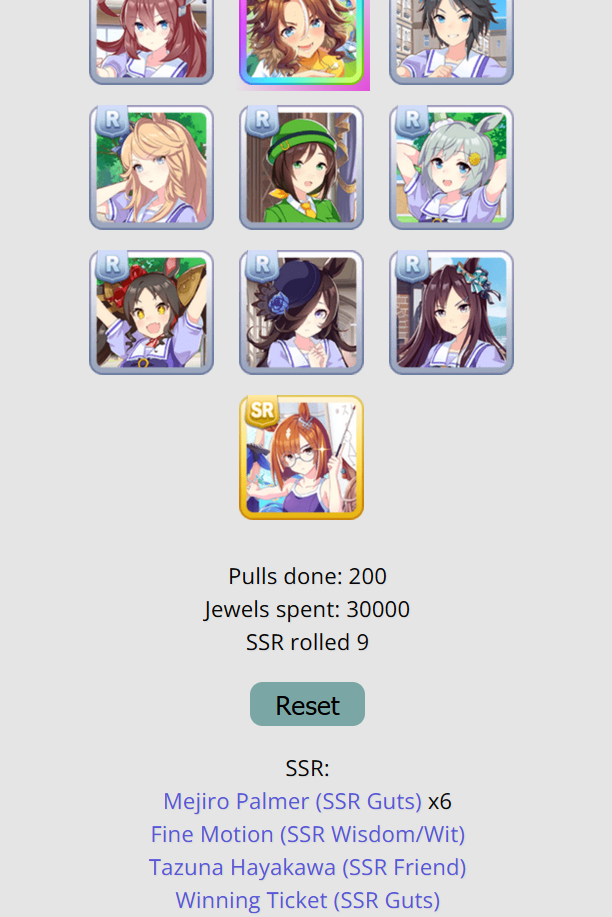Open Fine Motion (SSR Wisdom/Wit) link
The width and height of the screenshot is (612, 917).
(308, 835)
